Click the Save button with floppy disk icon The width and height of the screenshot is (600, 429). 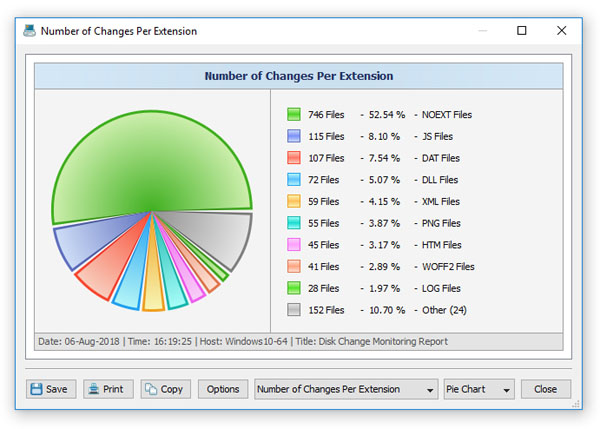[x=48, y=389]
